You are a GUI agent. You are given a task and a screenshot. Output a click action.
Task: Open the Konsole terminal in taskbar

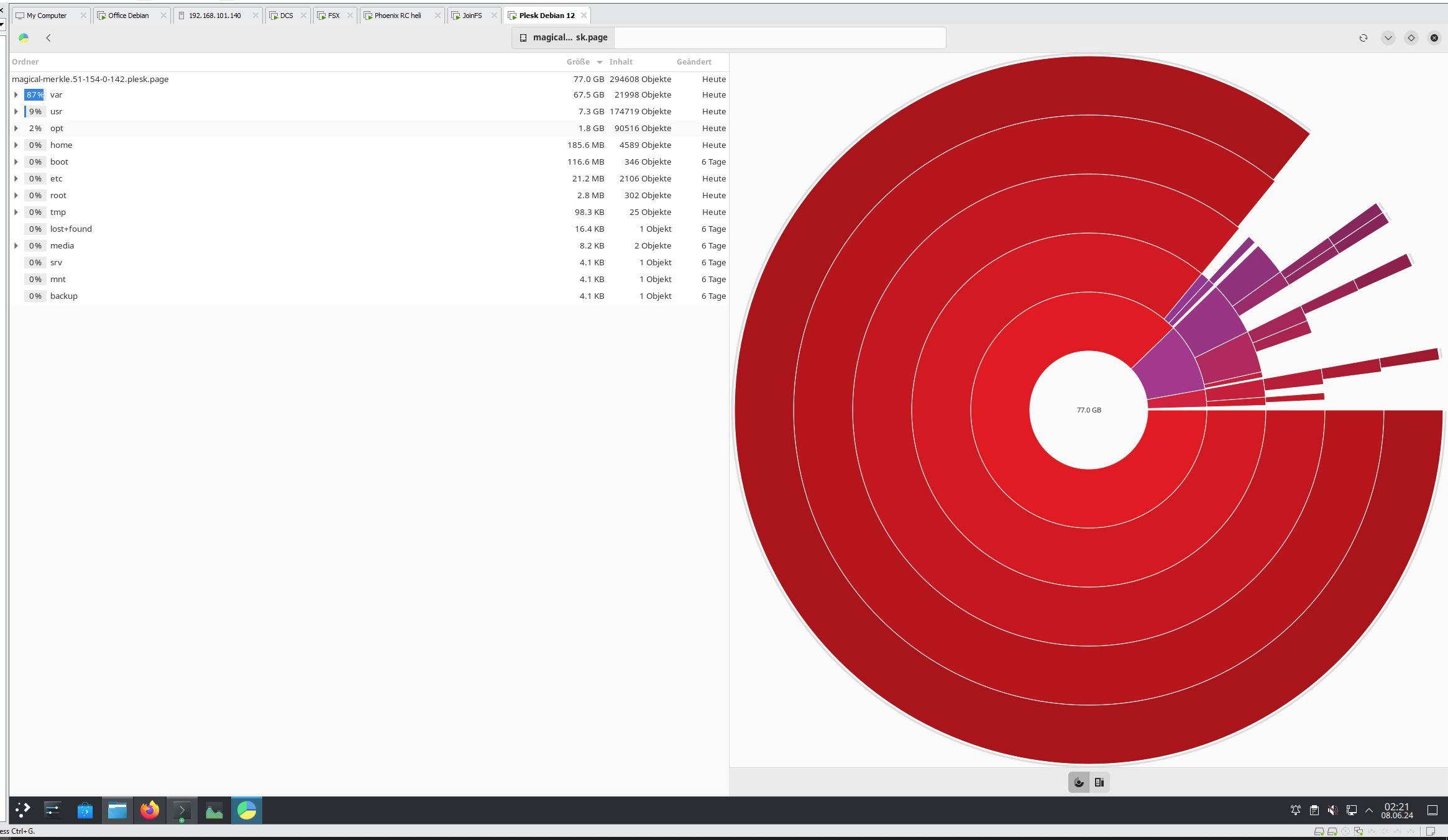(x=182, y=810)
